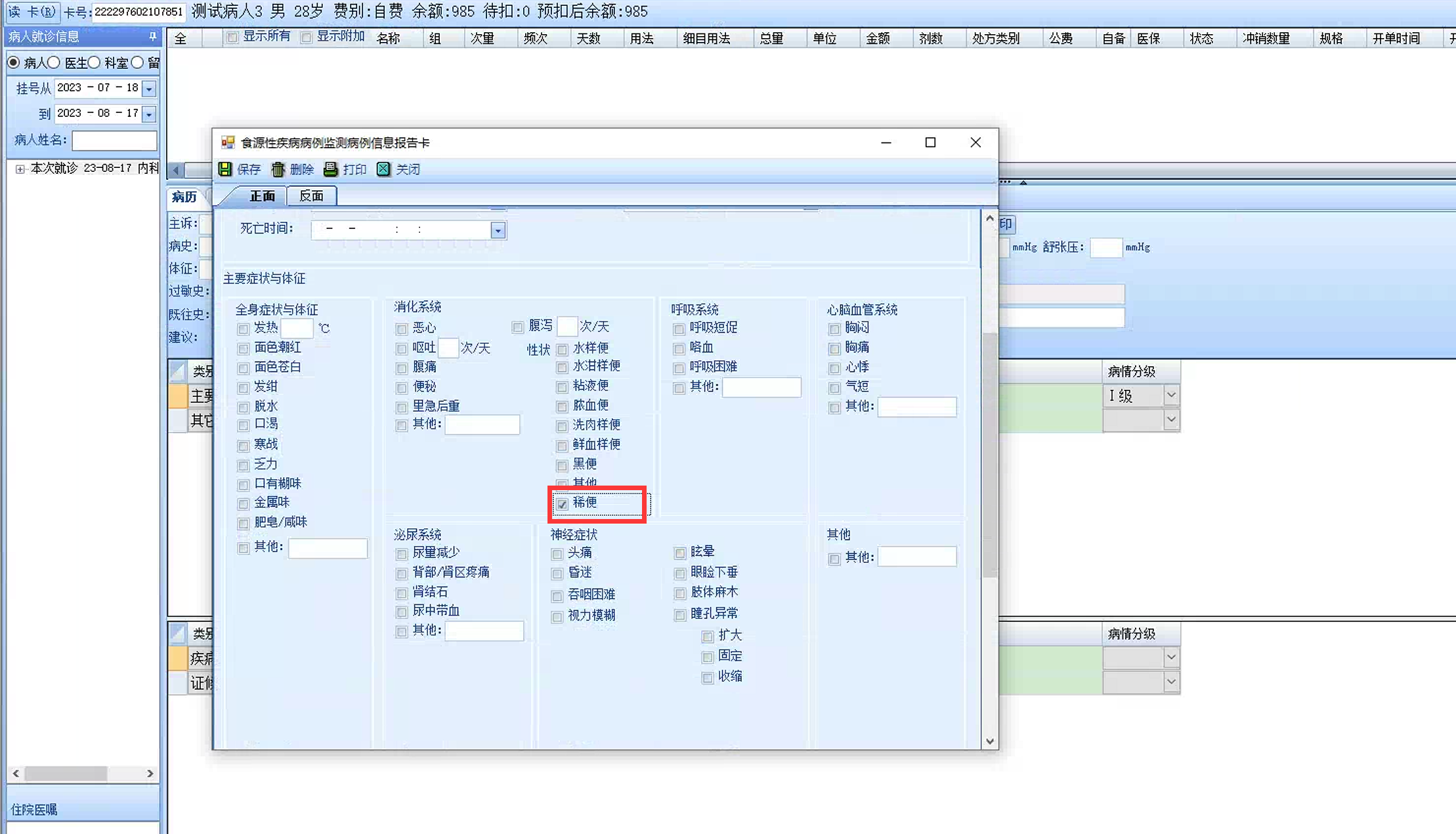
Task: Click down arrow of dialog vertical scrollbar
Action: tap(990, 741)
